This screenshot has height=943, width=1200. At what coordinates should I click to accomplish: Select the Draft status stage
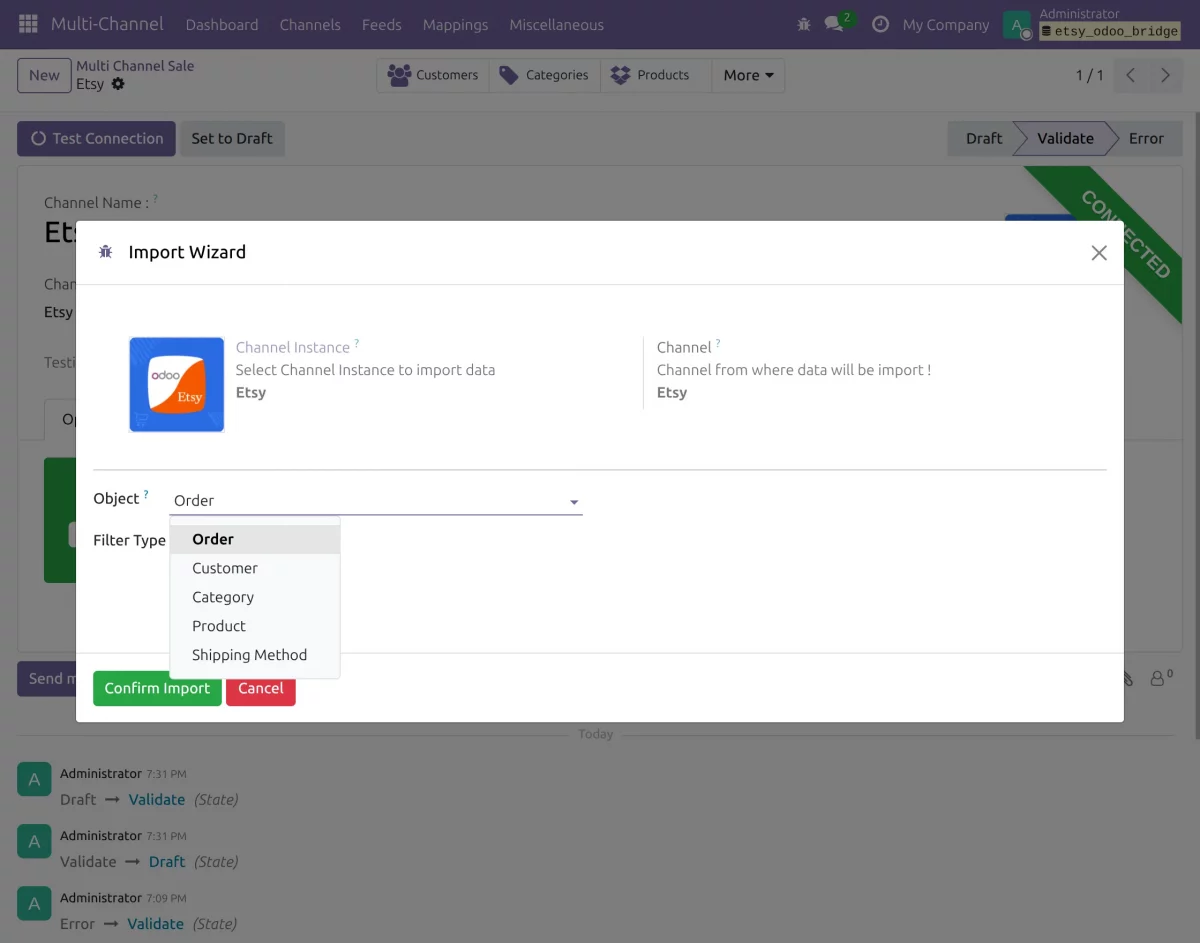point(983,139)
